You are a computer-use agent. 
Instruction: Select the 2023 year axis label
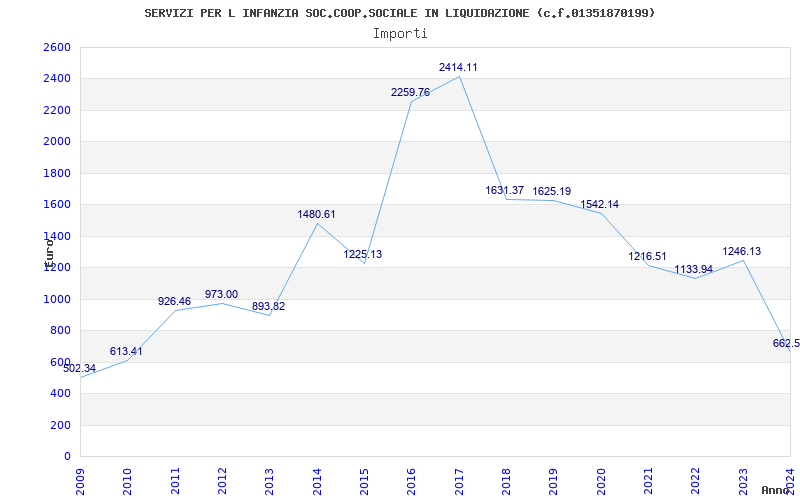(x=743, y=481)
